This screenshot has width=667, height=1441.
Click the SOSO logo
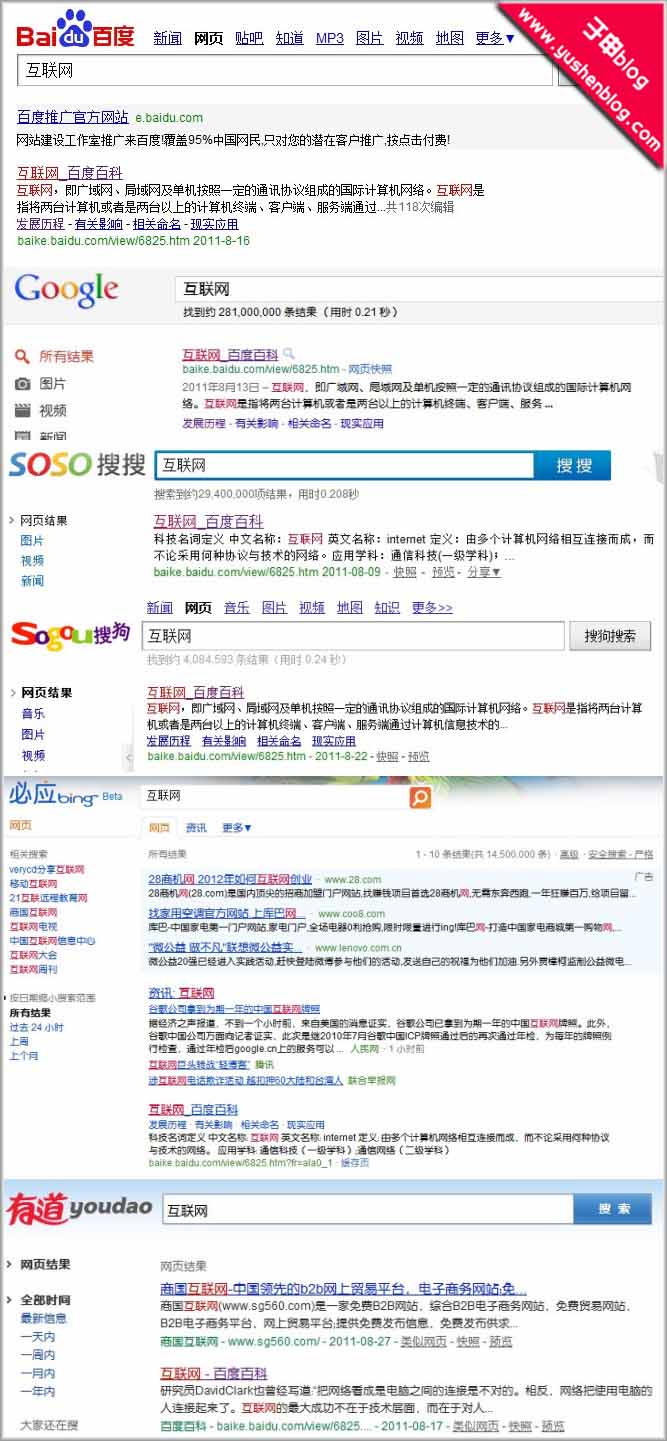(x=77, y=465)
